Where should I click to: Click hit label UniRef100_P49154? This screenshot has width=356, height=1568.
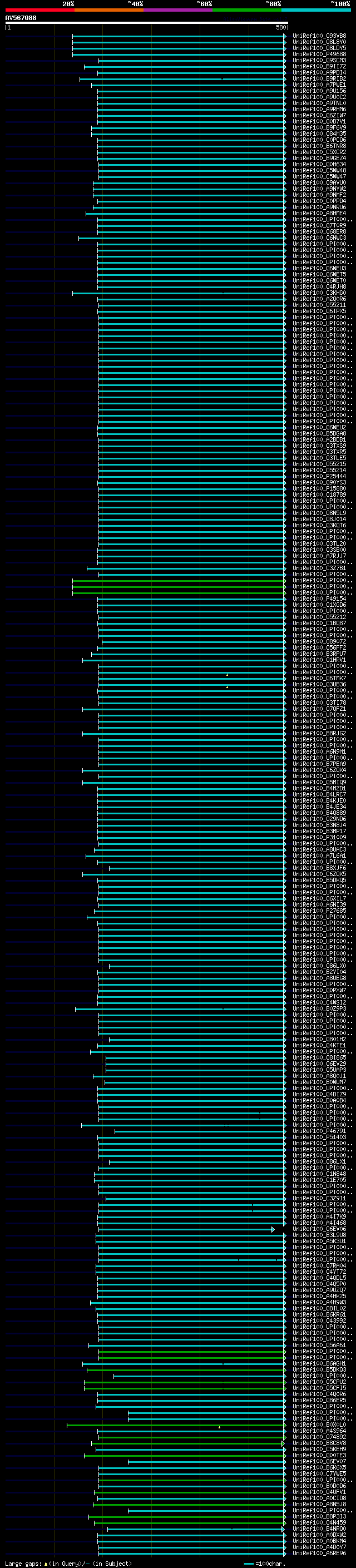click(x=319, y=599)
